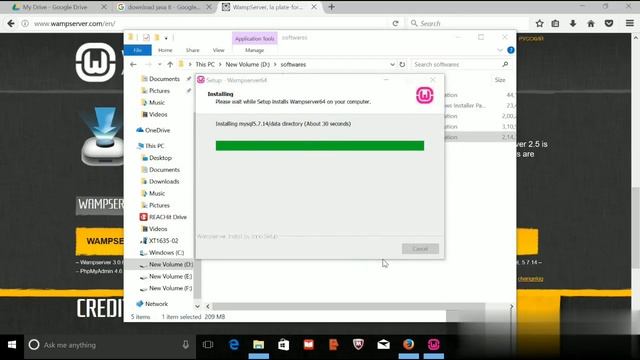
Task: Open recent locations dropdown in Explorer
Action: (159, 64)
